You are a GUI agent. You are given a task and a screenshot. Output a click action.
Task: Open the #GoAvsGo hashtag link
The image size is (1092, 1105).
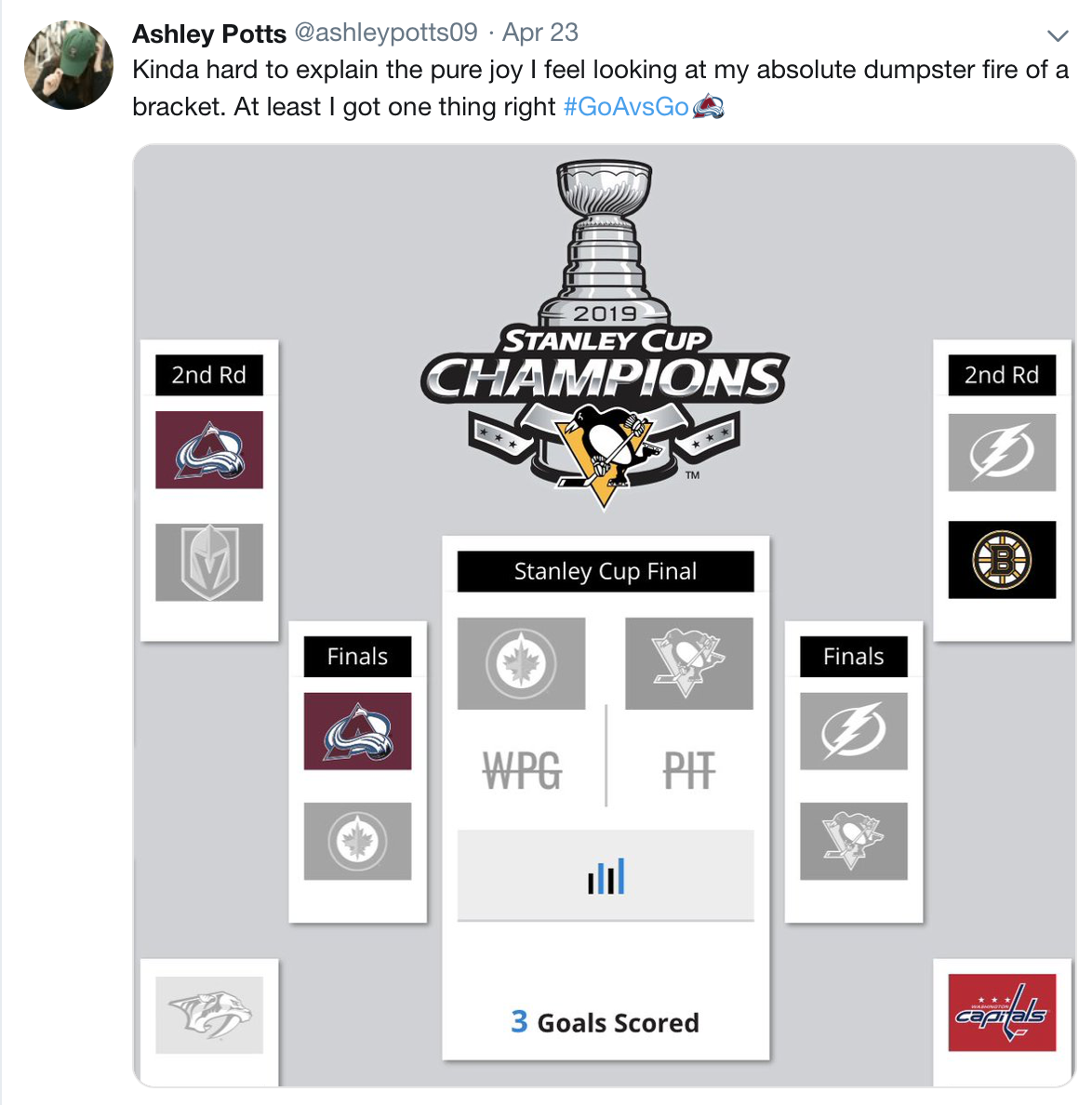click(626, 107)
